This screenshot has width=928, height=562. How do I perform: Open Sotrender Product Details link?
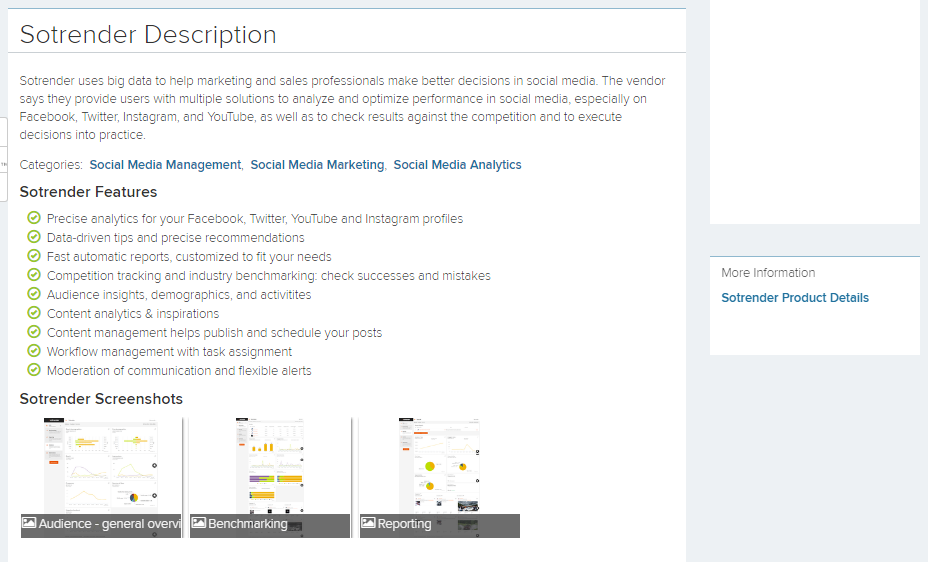[x=795, y=298]
